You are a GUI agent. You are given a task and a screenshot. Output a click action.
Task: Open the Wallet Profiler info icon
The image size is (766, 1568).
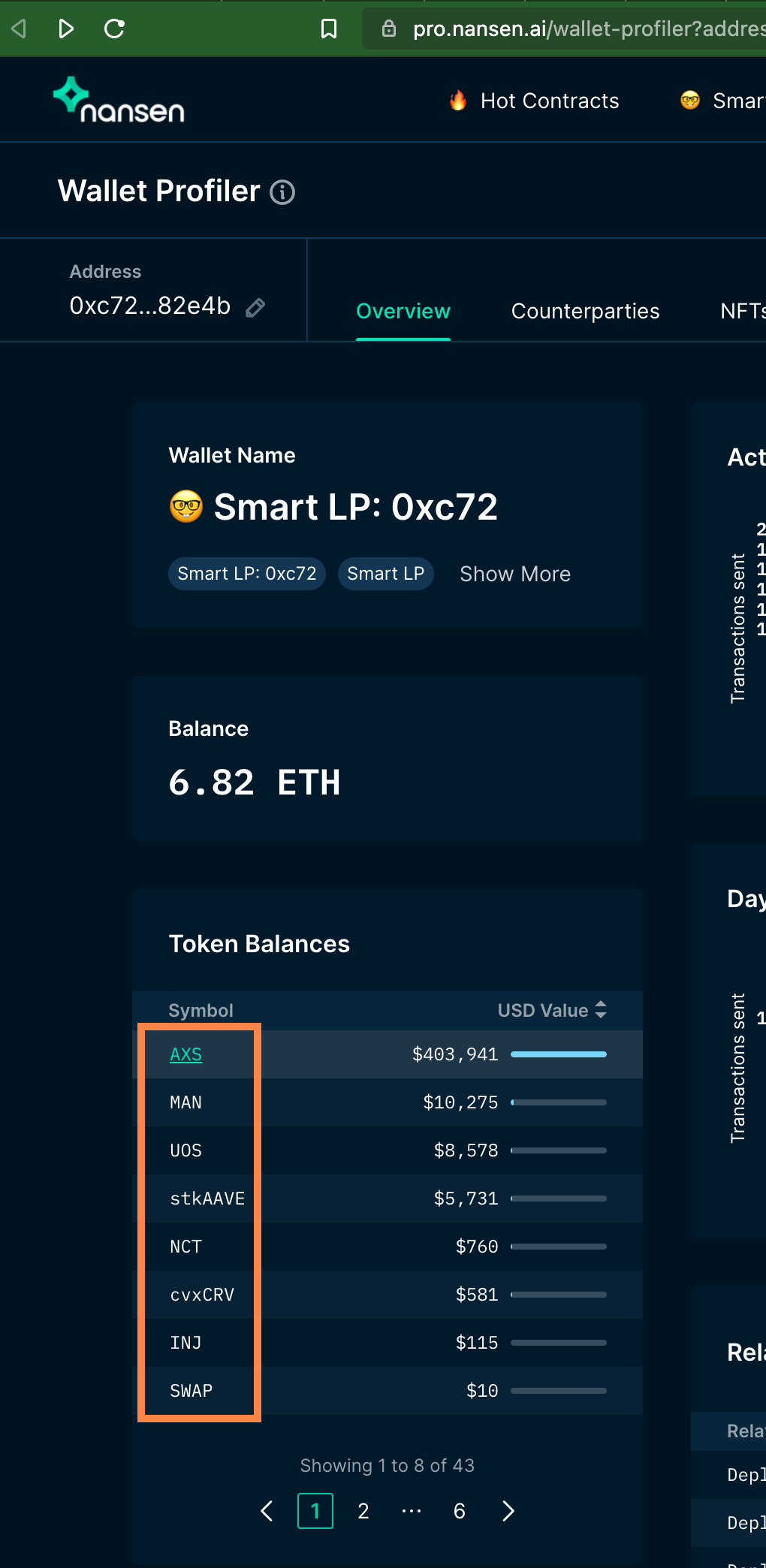click(282, 192)
